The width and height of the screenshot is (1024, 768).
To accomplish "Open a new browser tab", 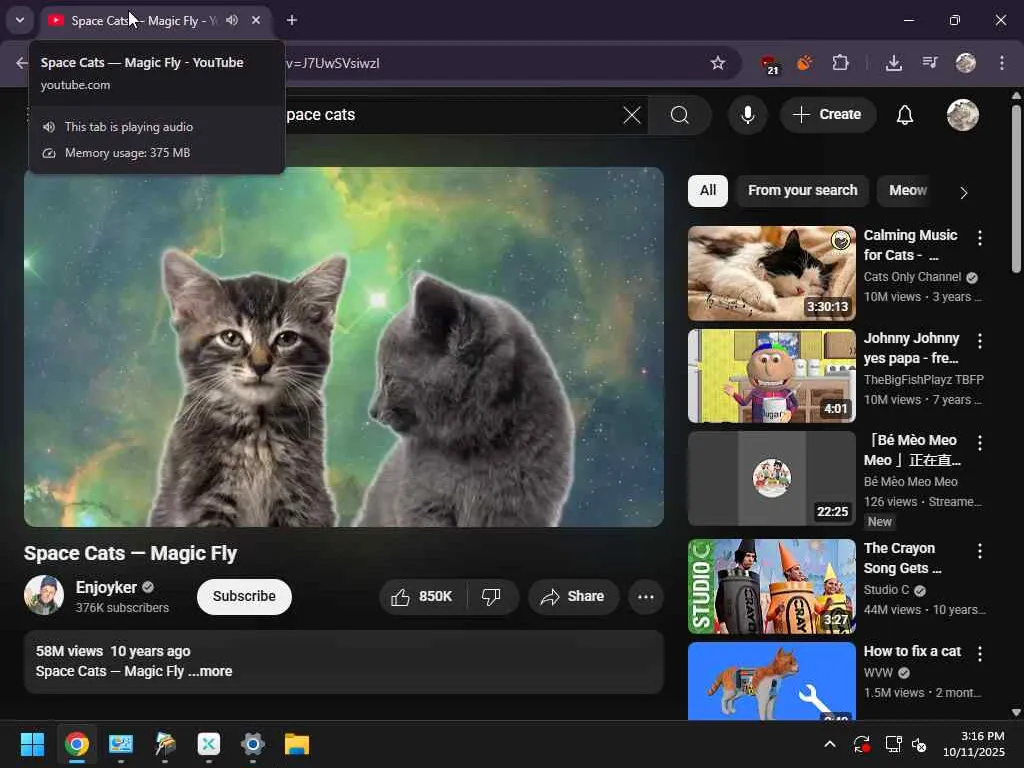I will point(292,20).
